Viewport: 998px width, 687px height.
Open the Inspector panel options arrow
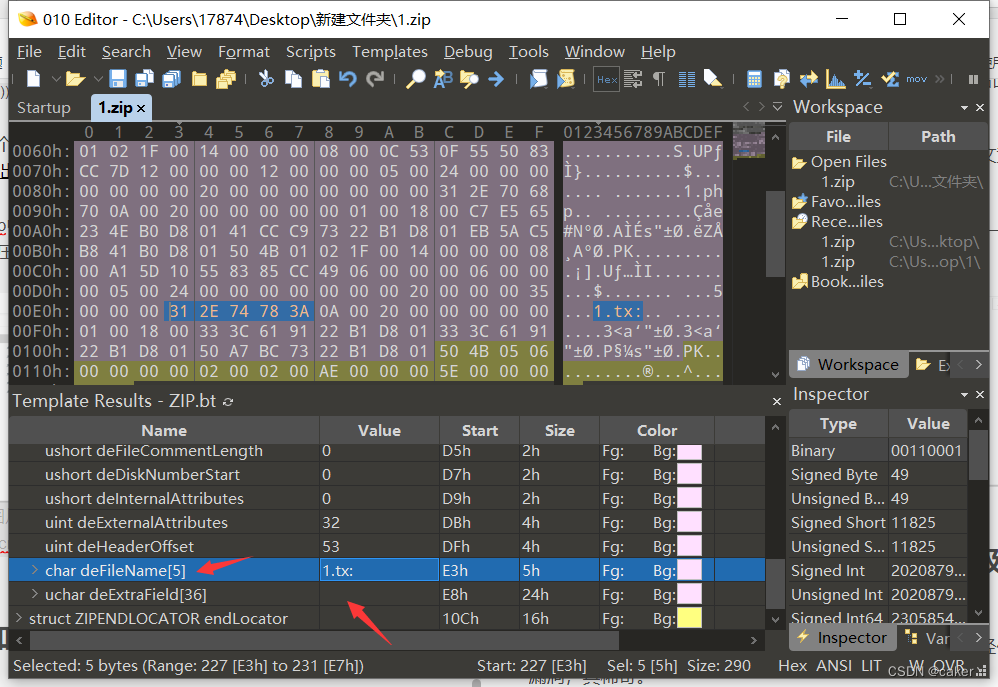point(964,395)
